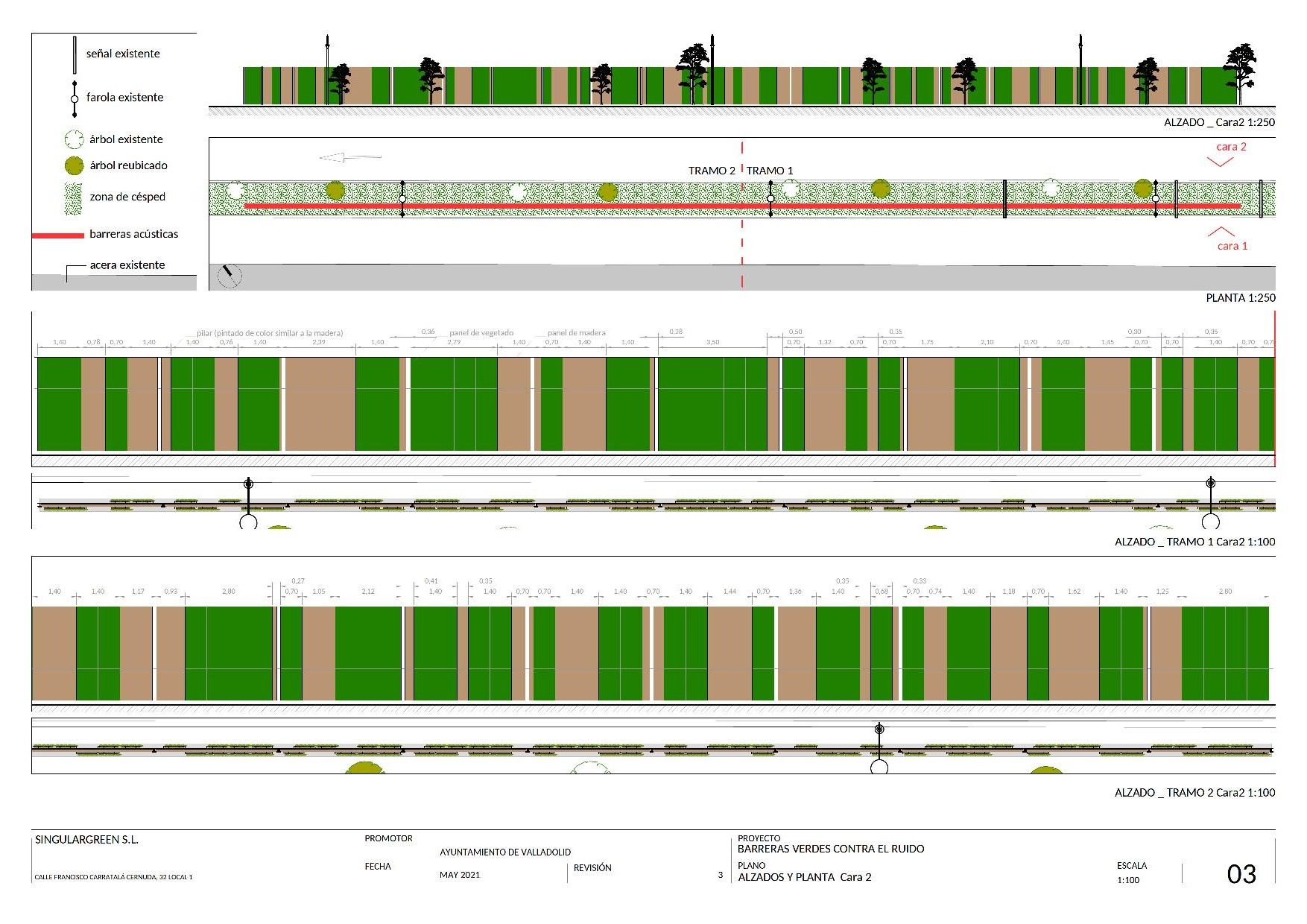Click the ALZADO _ TRAMO 1 Cara2 caption
1307x924 pixels.
click(x=1194, y=542)
